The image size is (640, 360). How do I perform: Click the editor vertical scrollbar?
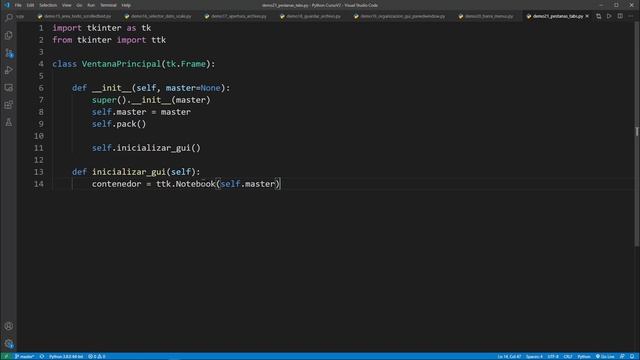pyautogui.click(x=637, y=135)
